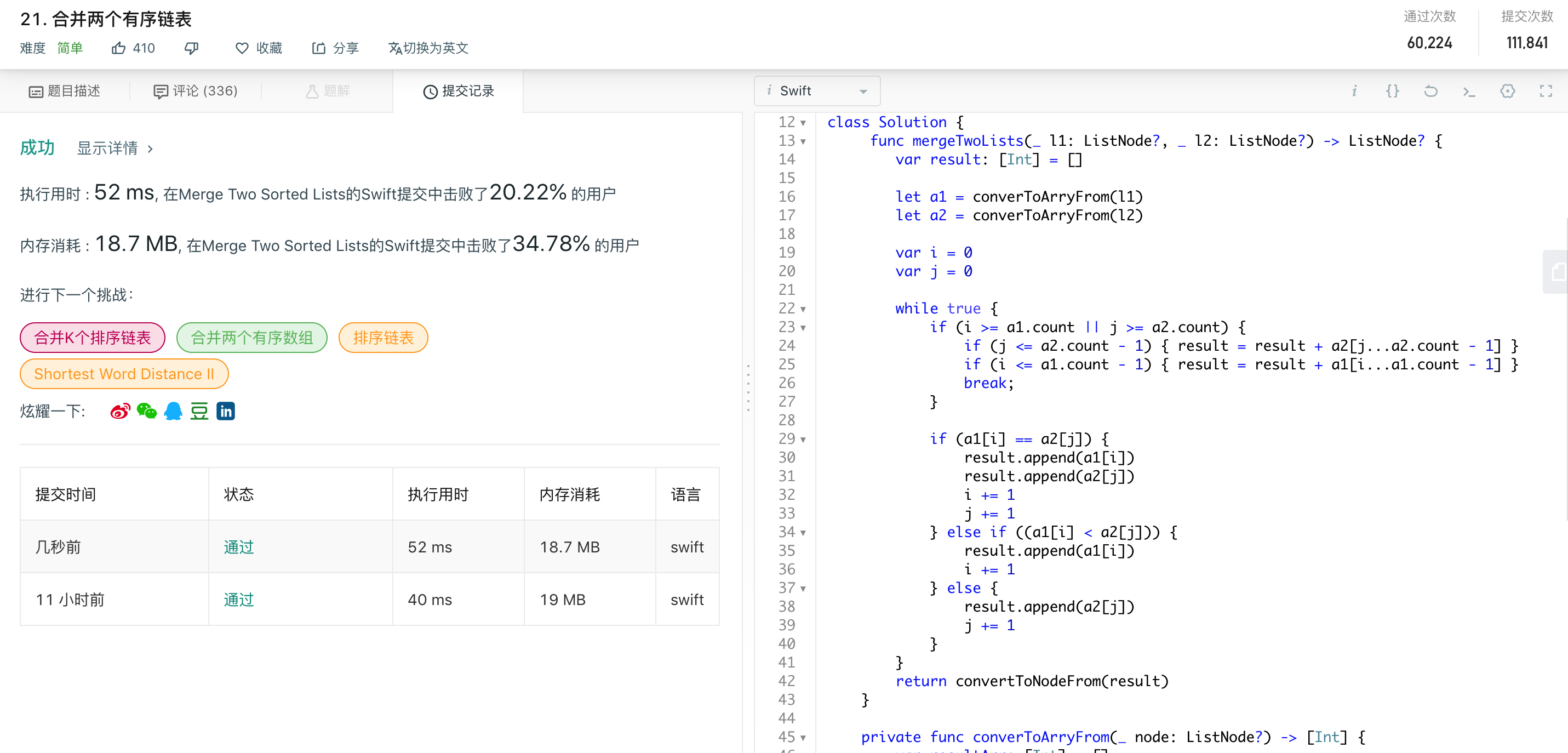The image size is (1568, 753).
Task: Open the 合并K个排序链表 challenge
Action: click(x=93, y=338)
